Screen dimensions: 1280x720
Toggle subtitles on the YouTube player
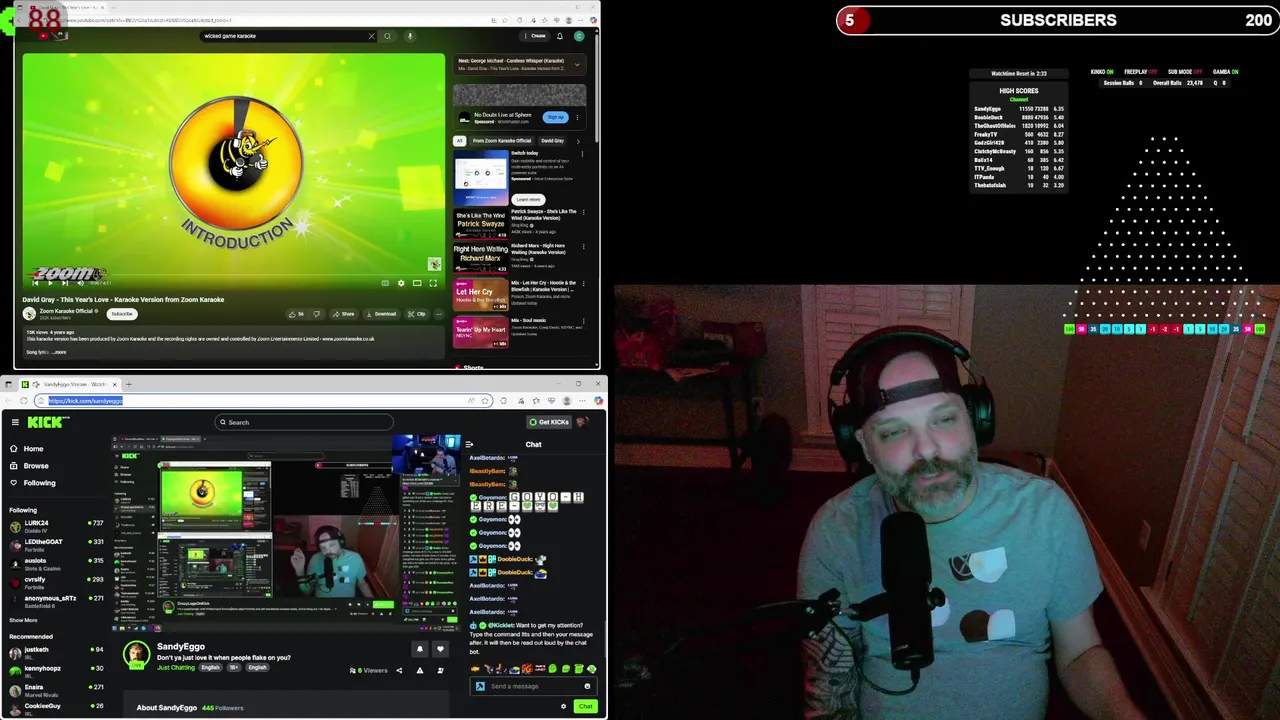[385, 283]
